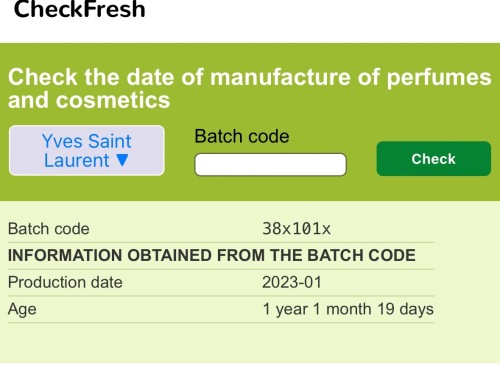Click 19 days in the age row
This screenshot has width=500, height=384.
[x=405, y=309]
